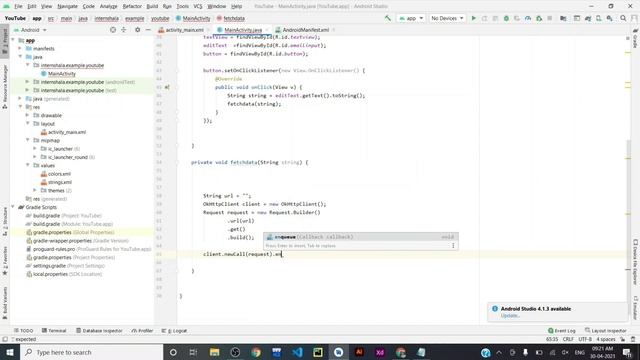Open the No Devices selector dropdown
This screenshot has height=360, width=640.
[x=447, y=18]
